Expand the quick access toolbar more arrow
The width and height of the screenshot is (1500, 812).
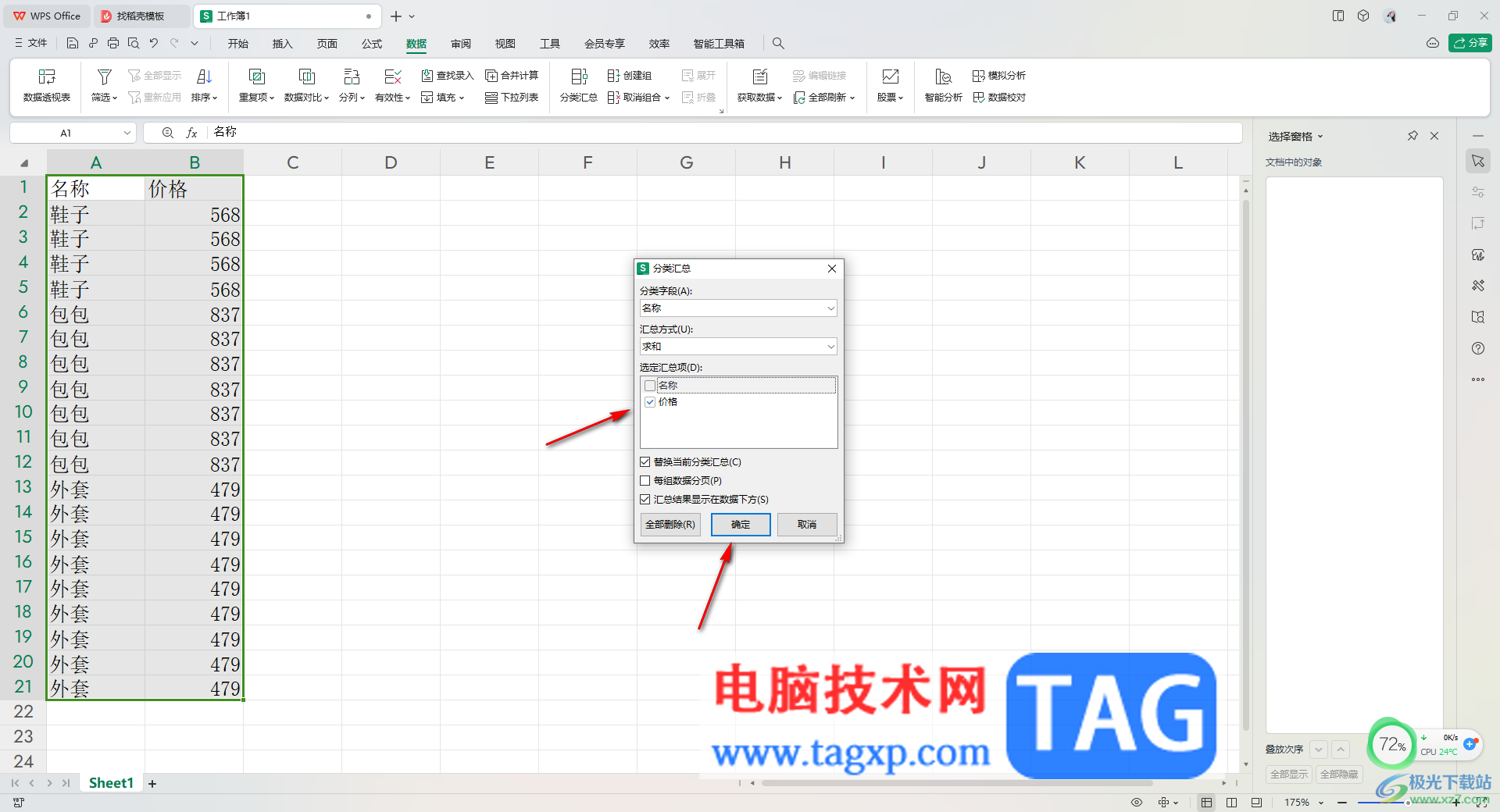pyautogui.click(x=195, y=43)
